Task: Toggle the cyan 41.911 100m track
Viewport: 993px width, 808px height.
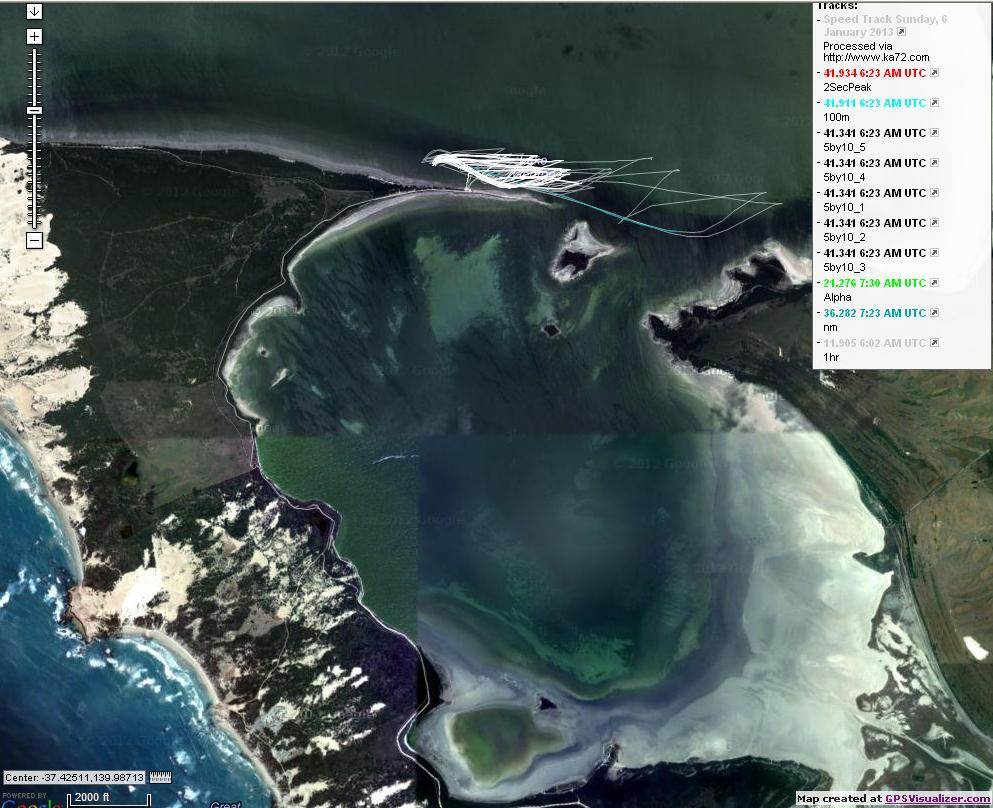Action: 873,103
